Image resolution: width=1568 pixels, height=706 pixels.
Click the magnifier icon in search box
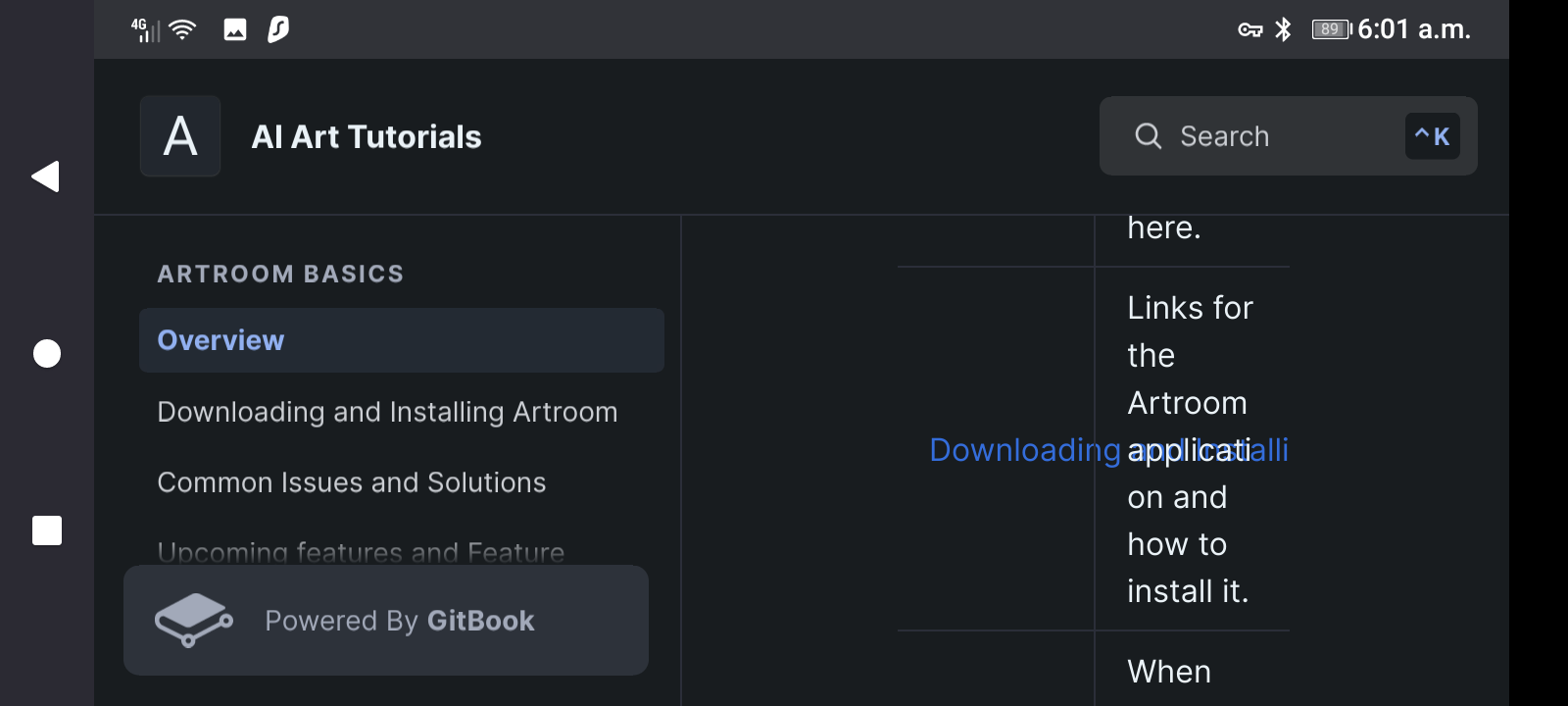coord(1148,136)
